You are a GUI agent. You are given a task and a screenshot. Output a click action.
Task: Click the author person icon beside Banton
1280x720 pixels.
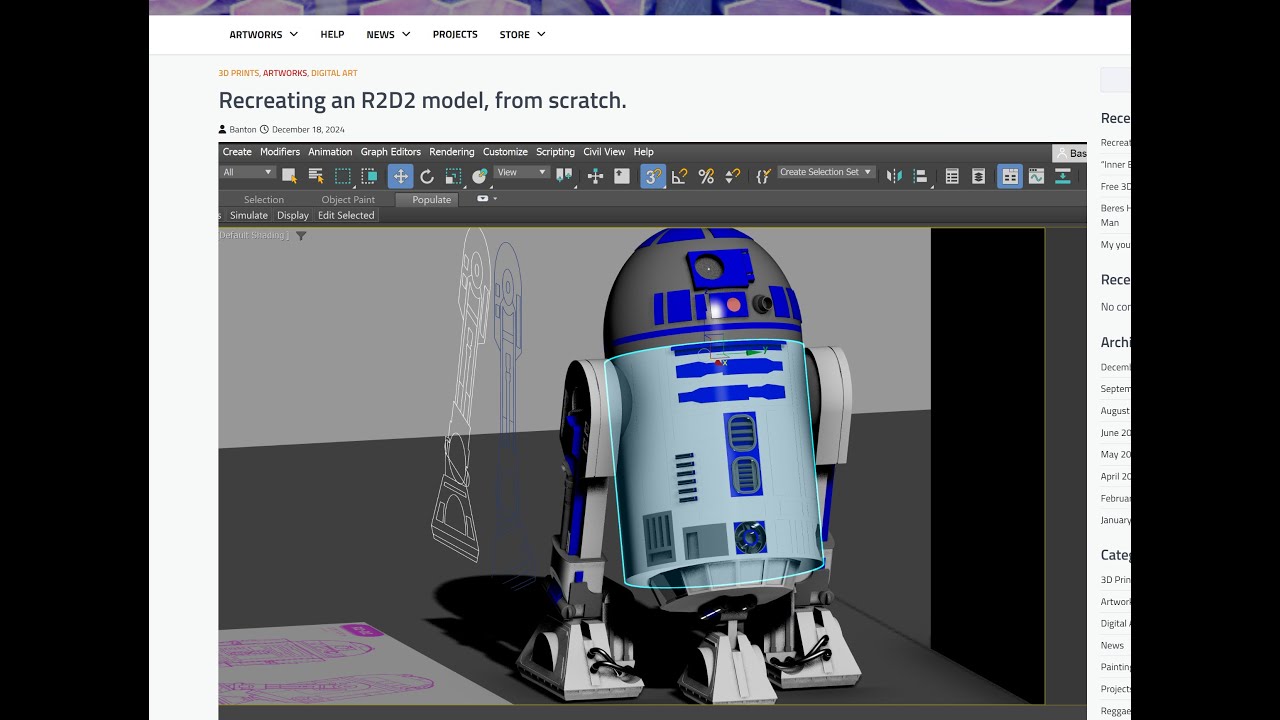[x=223, y=129]
